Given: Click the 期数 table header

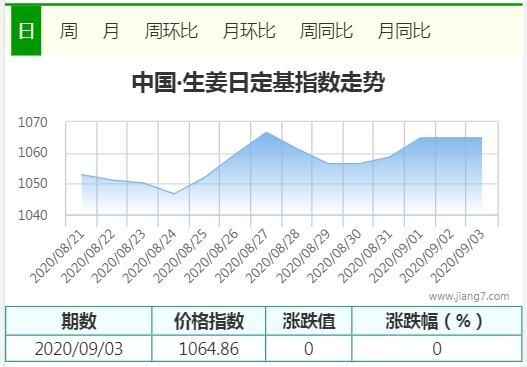Looking at the screenshot, I should (79, 321).
